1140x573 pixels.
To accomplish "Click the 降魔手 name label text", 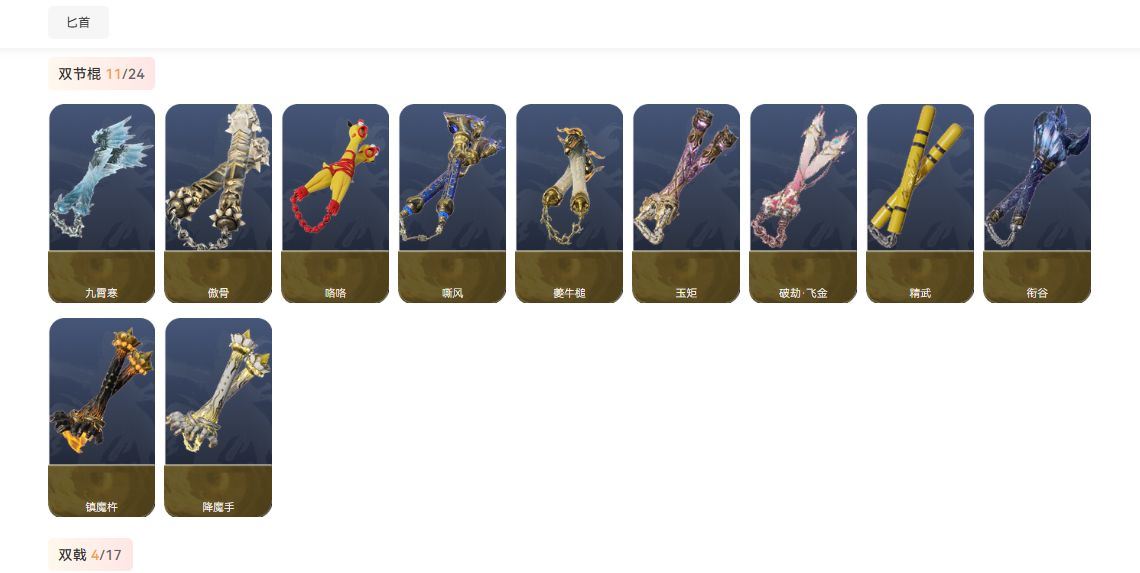I will pos(218,507).
